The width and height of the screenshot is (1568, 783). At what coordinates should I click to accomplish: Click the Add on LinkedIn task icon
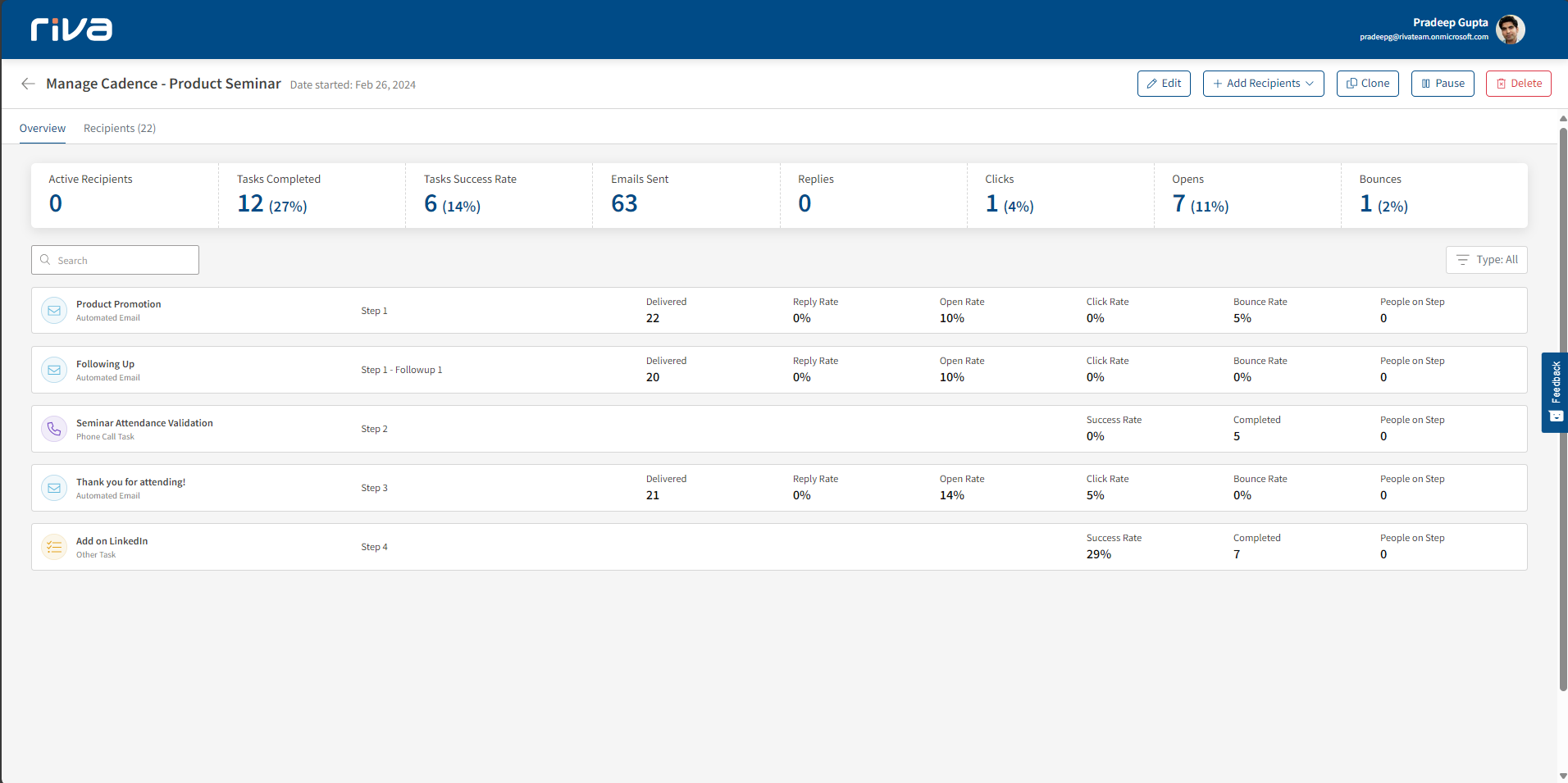(54, 547)
